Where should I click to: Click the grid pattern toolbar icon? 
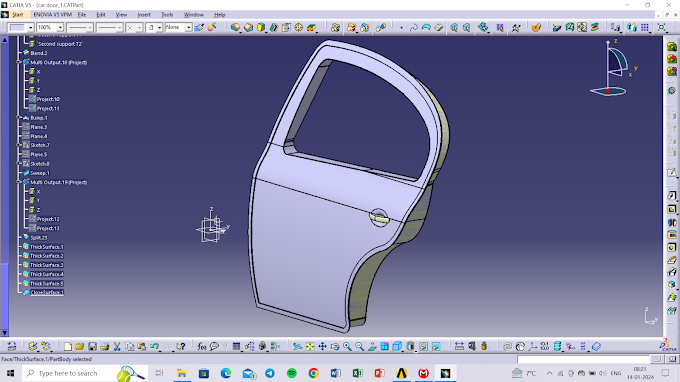click(645, 28)
